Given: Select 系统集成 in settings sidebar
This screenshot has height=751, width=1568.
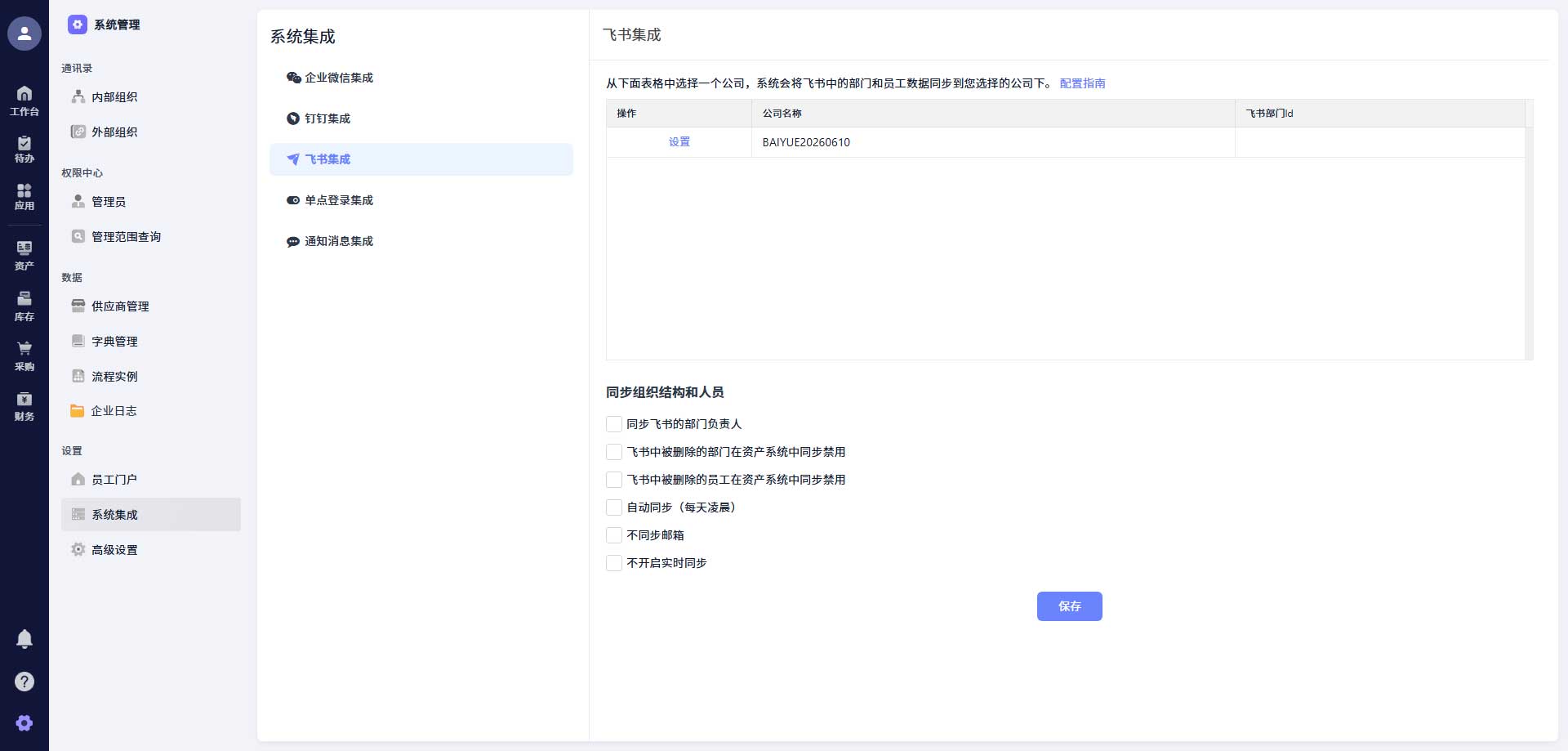Looking at the screenshot, I should [x=151, y=515].
